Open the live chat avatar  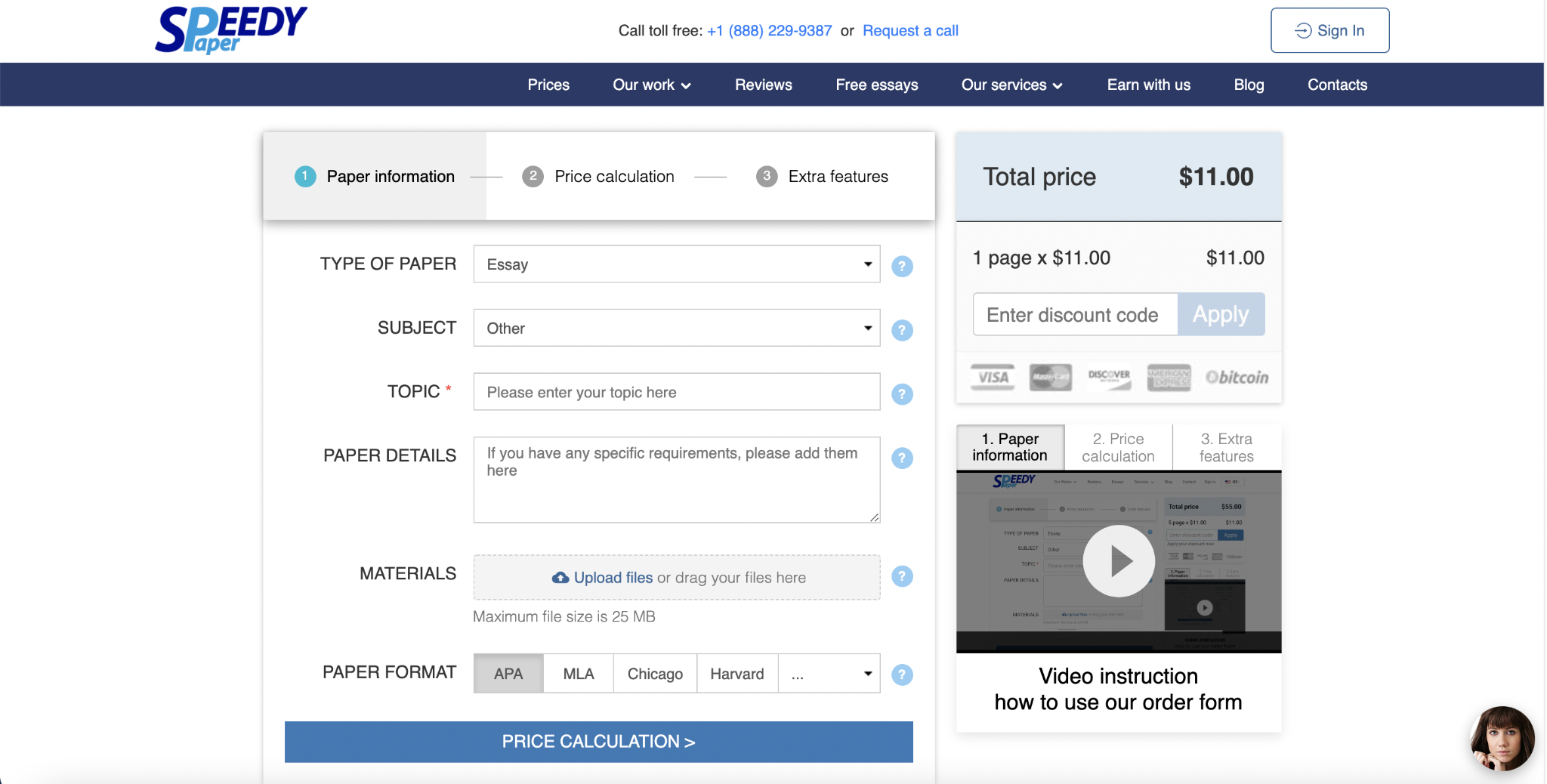point(1502,739)
